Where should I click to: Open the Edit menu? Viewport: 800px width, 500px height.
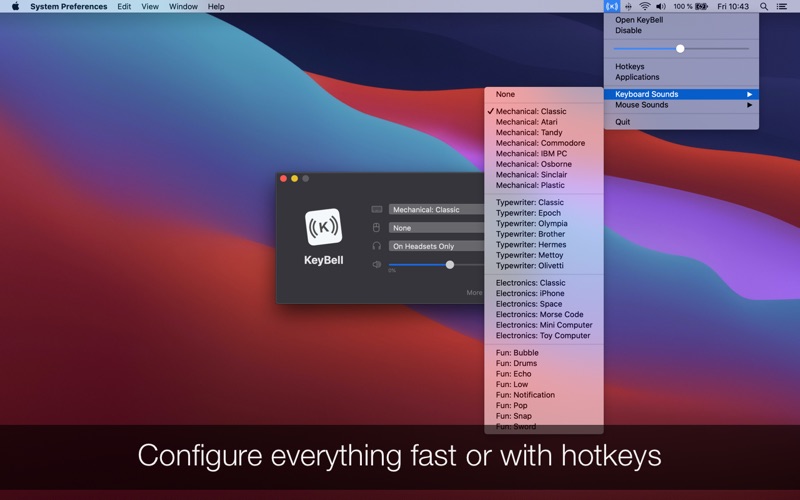point(124,7)
